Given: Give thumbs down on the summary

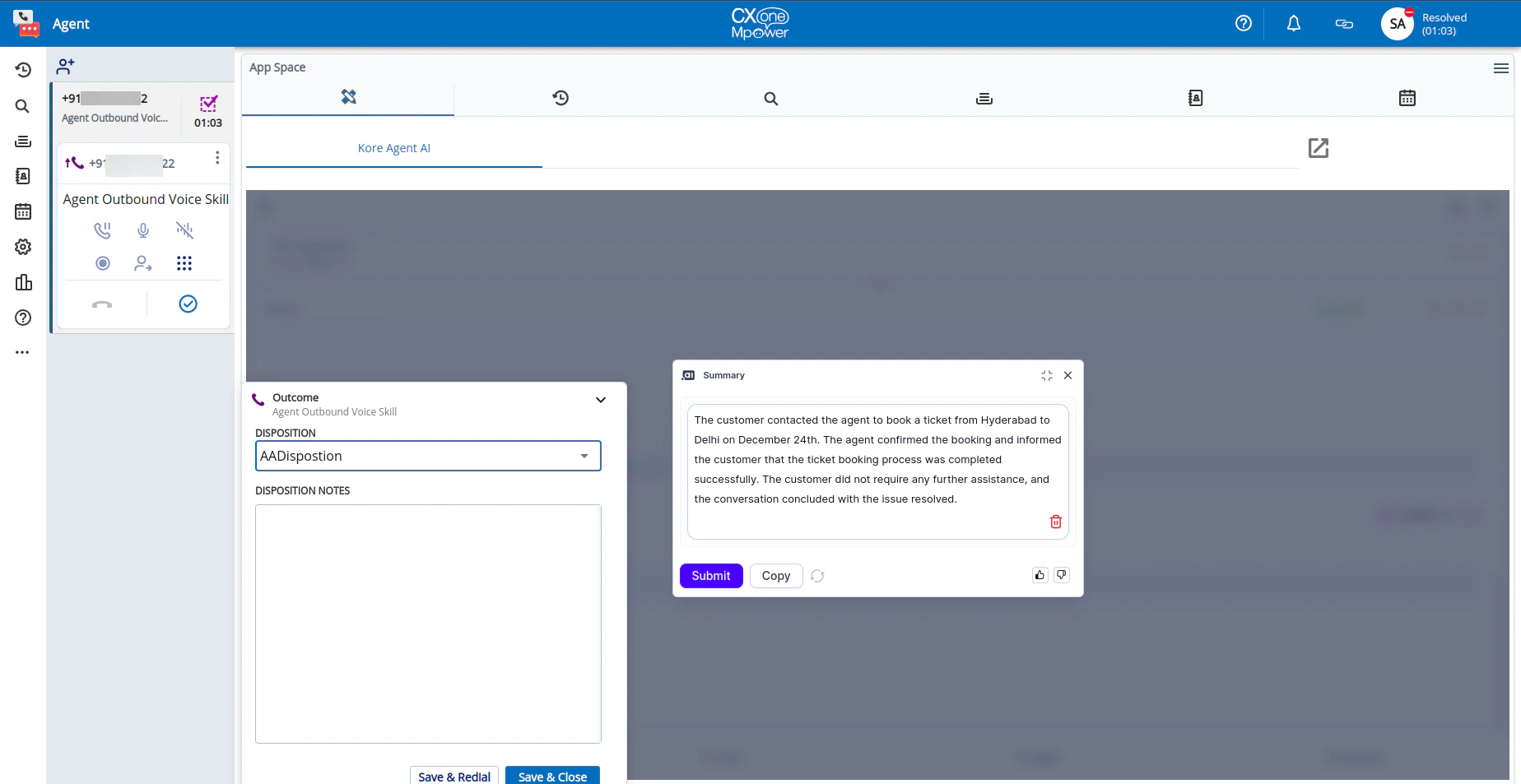Looking at the screenshot, I should pos(1062,575).
